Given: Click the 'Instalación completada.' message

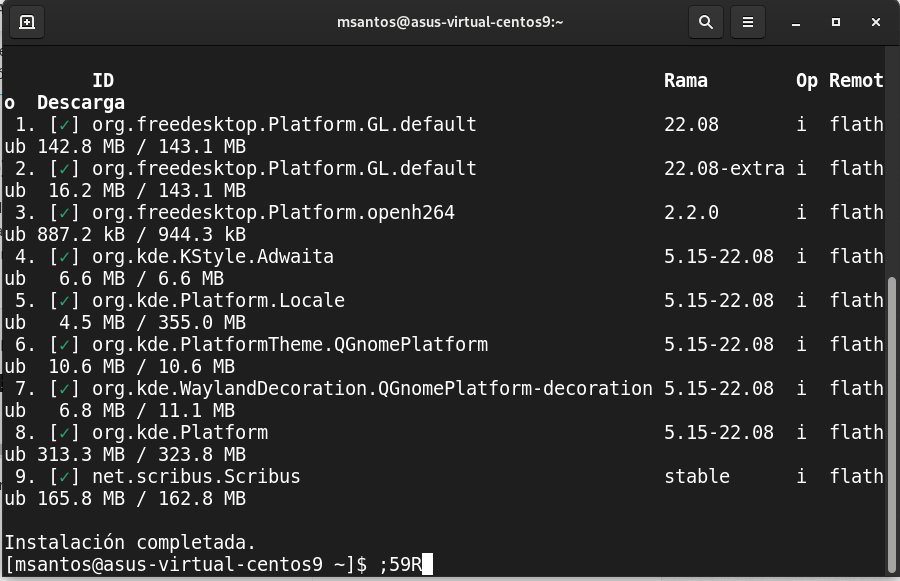Looking at the screenshot, I should [130, 543].
